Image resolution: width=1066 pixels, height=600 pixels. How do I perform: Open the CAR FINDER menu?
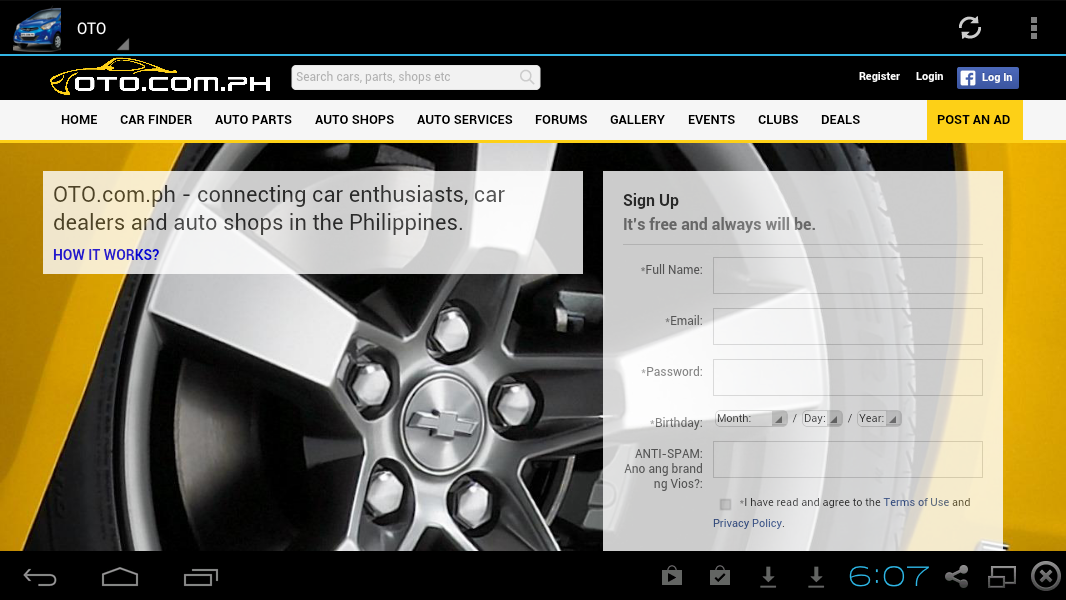click(x=156, y=120)
